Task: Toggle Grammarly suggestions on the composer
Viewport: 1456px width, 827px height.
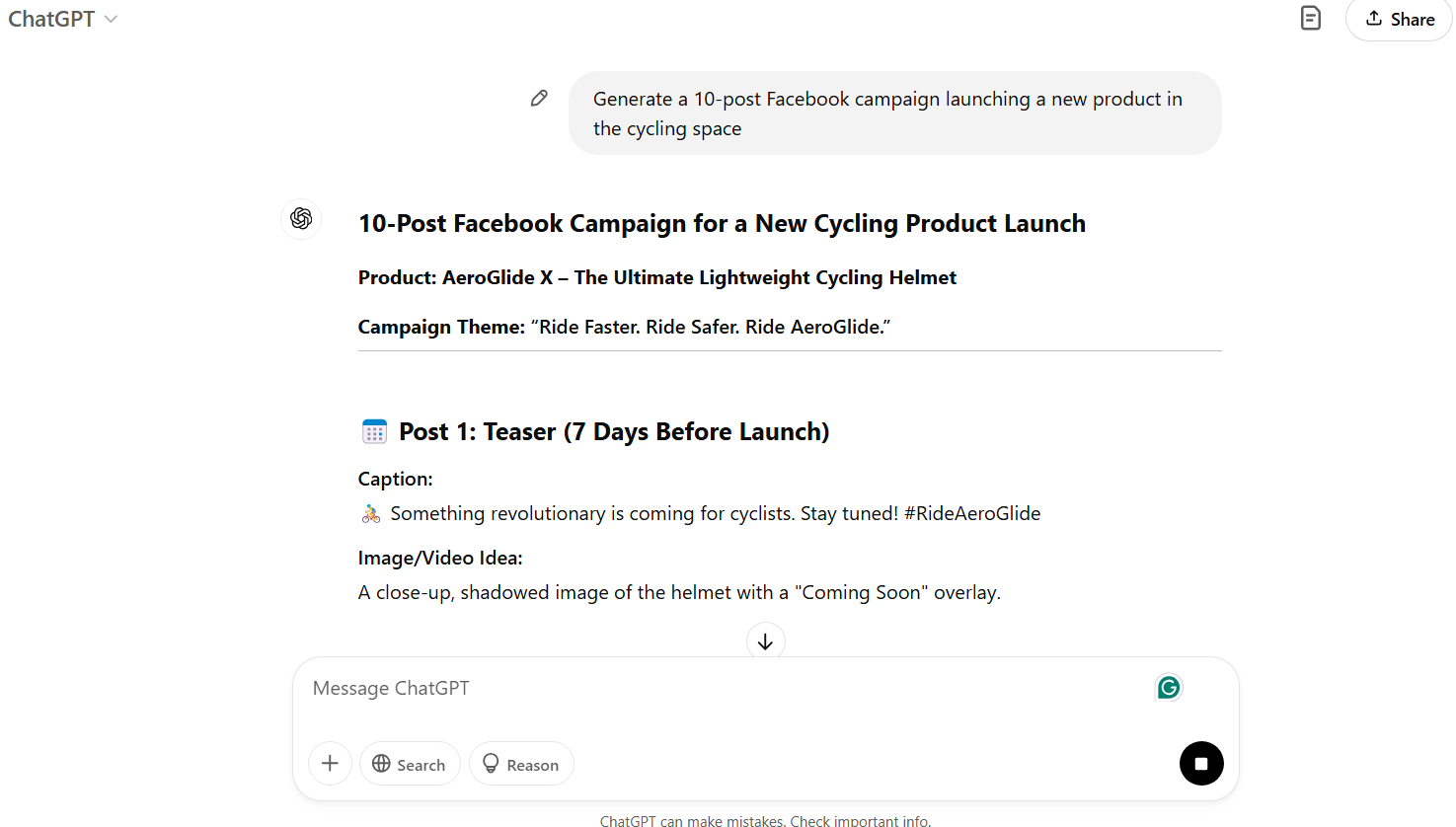Action: tap(1168, 687)
